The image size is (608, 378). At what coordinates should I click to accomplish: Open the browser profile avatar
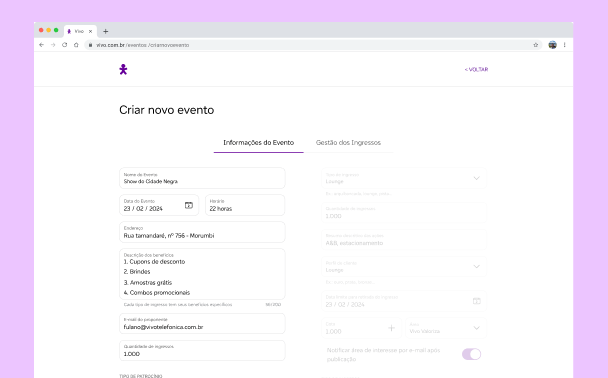(x=552, y=45)
